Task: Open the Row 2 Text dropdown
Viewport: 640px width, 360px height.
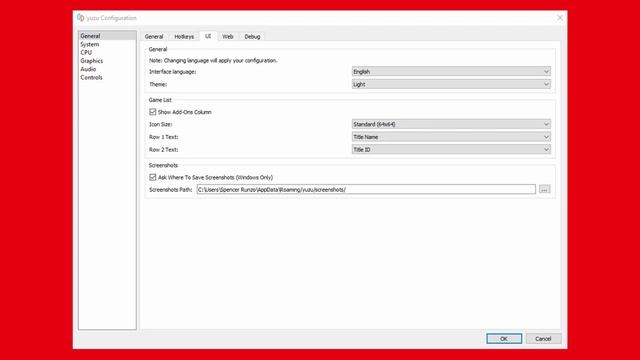Action: [x=451, y=149]
